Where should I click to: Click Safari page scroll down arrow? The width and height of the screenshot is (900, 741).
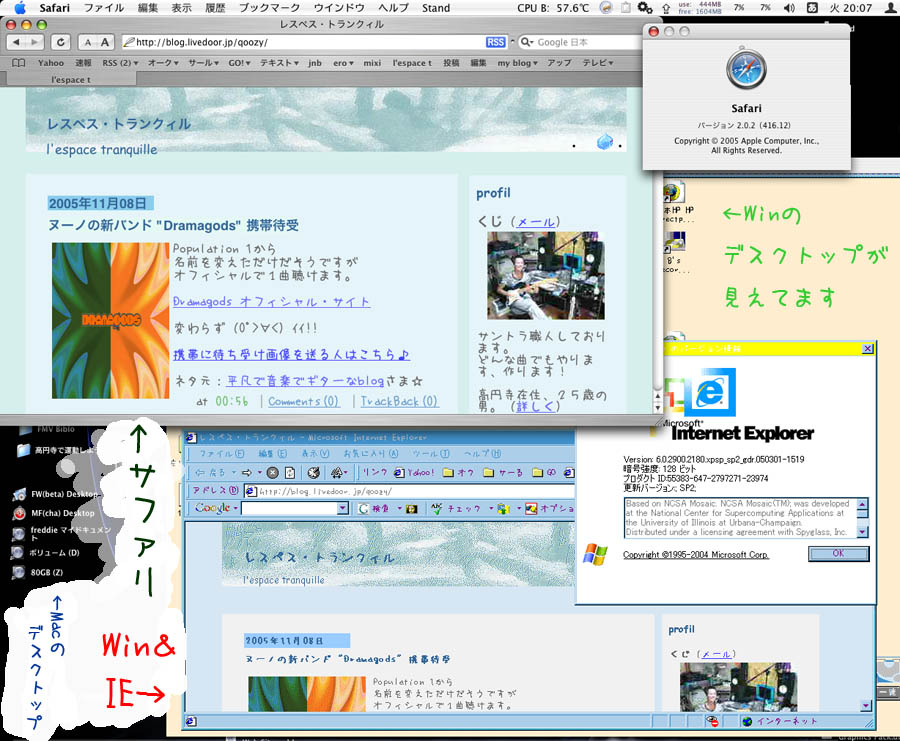[658, 407]
